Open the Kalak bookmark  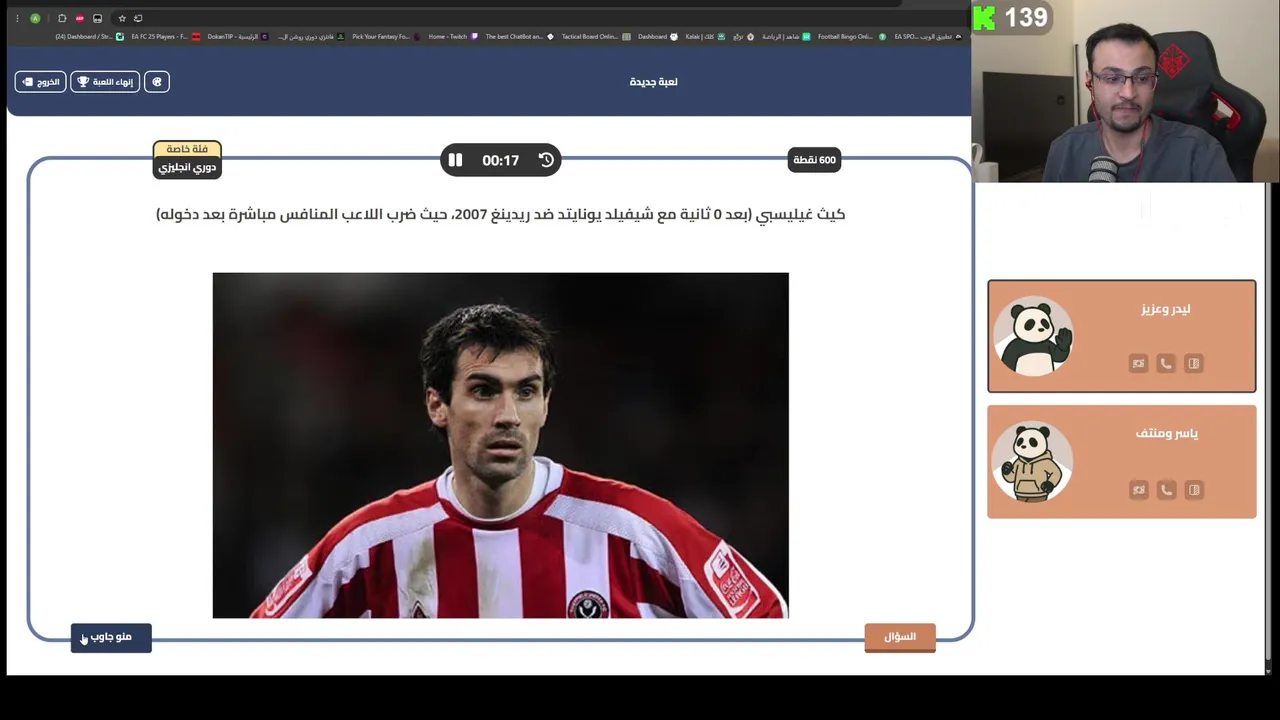click(703, 37)
